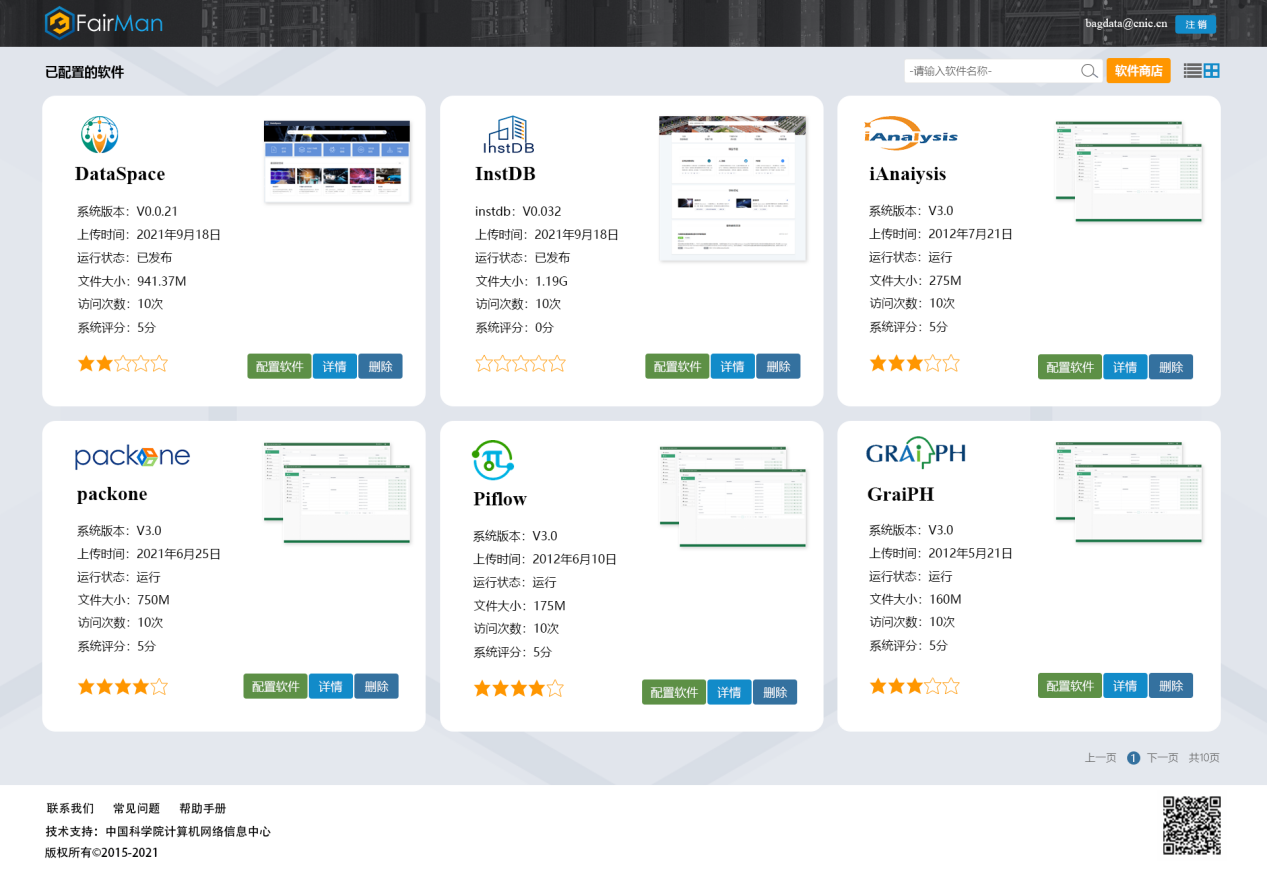The width and height of the screenshot is (1267, 884).
Task: Click the DataSpace logo icon
Action: [x=99, y=135]
